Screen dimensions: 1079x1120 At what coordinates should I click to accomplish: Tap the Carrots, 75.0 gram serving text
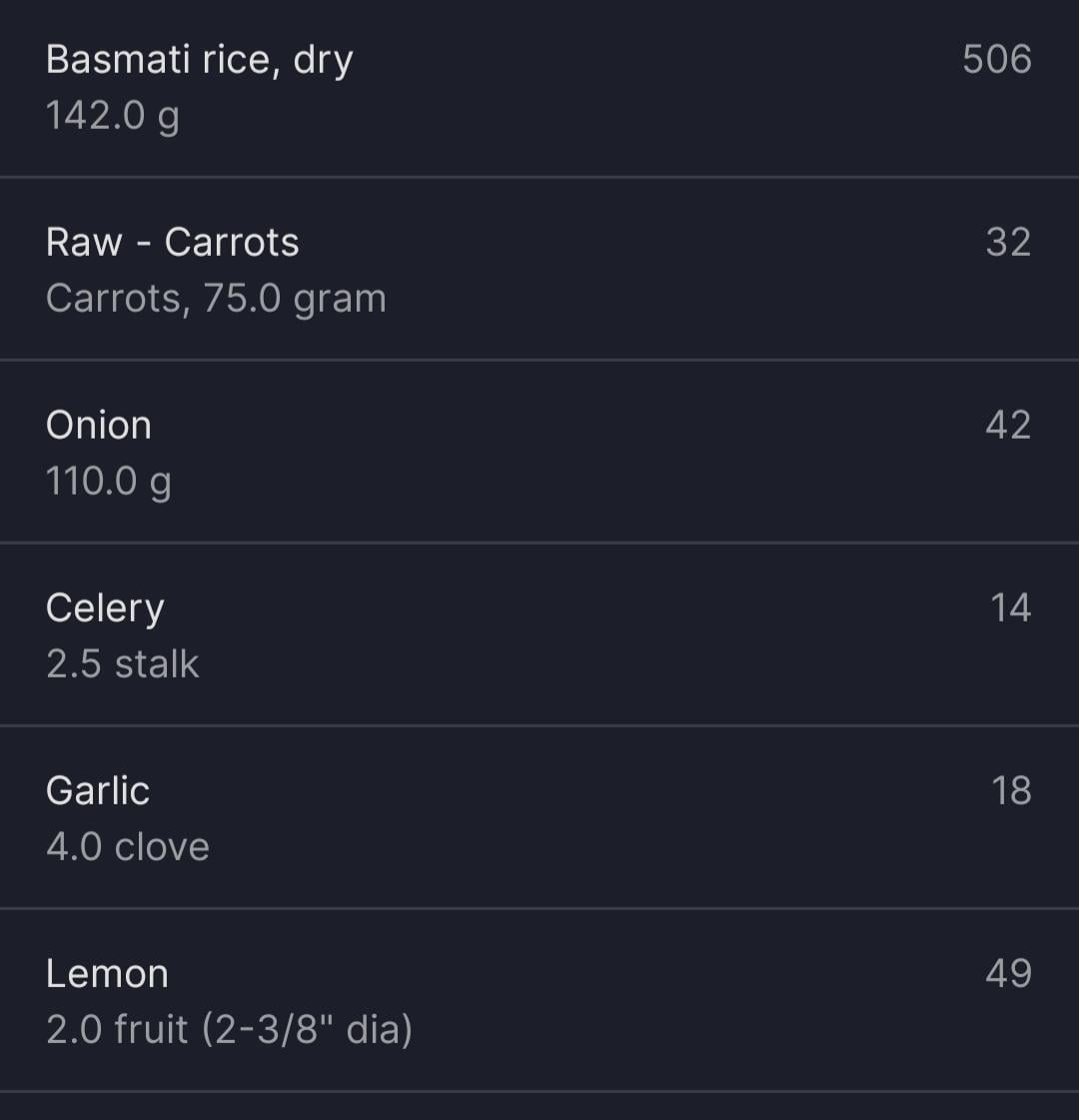pos(216,299)
